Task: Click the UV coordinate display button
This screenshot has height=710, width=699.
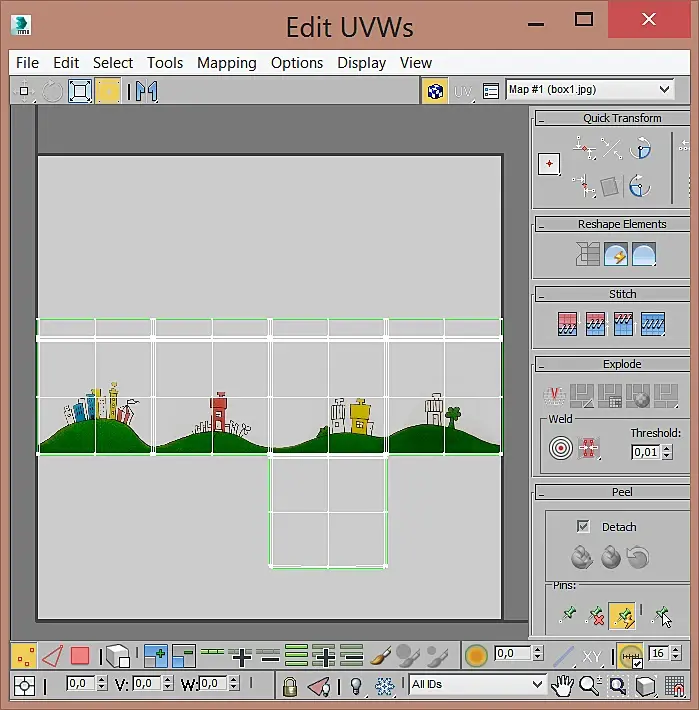Action: coord(463,91)
